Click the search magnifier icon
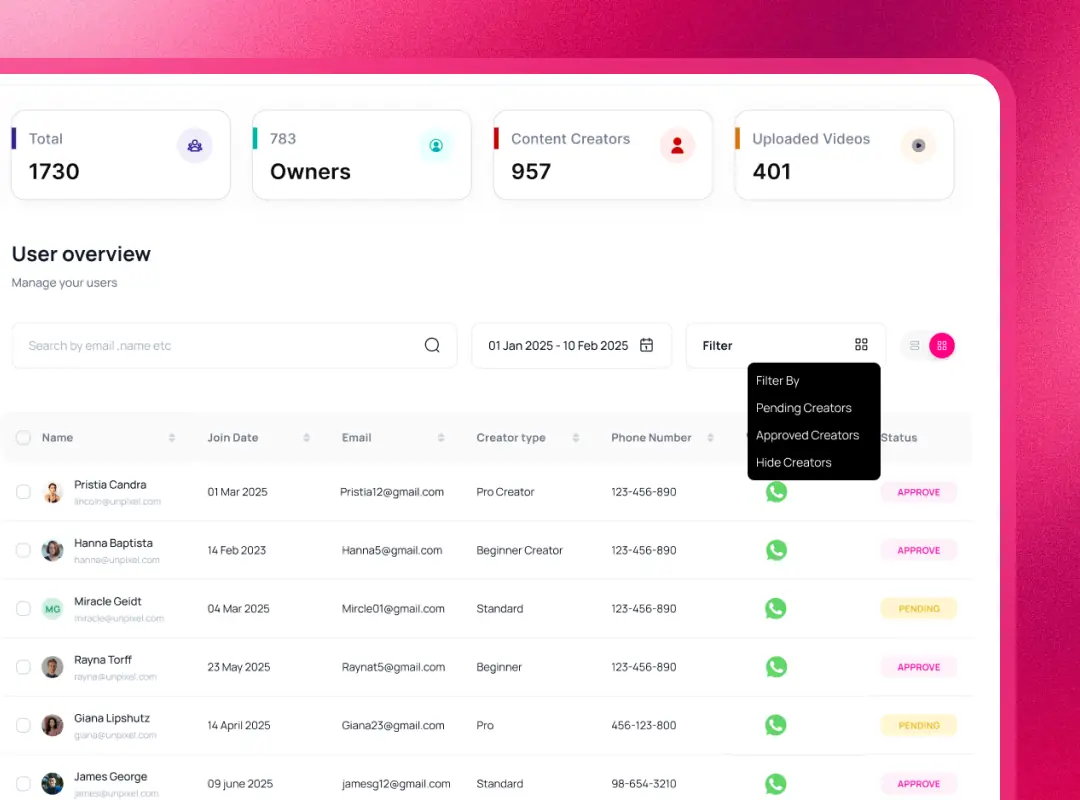1080x800 pixels. [x=432, y=345]
